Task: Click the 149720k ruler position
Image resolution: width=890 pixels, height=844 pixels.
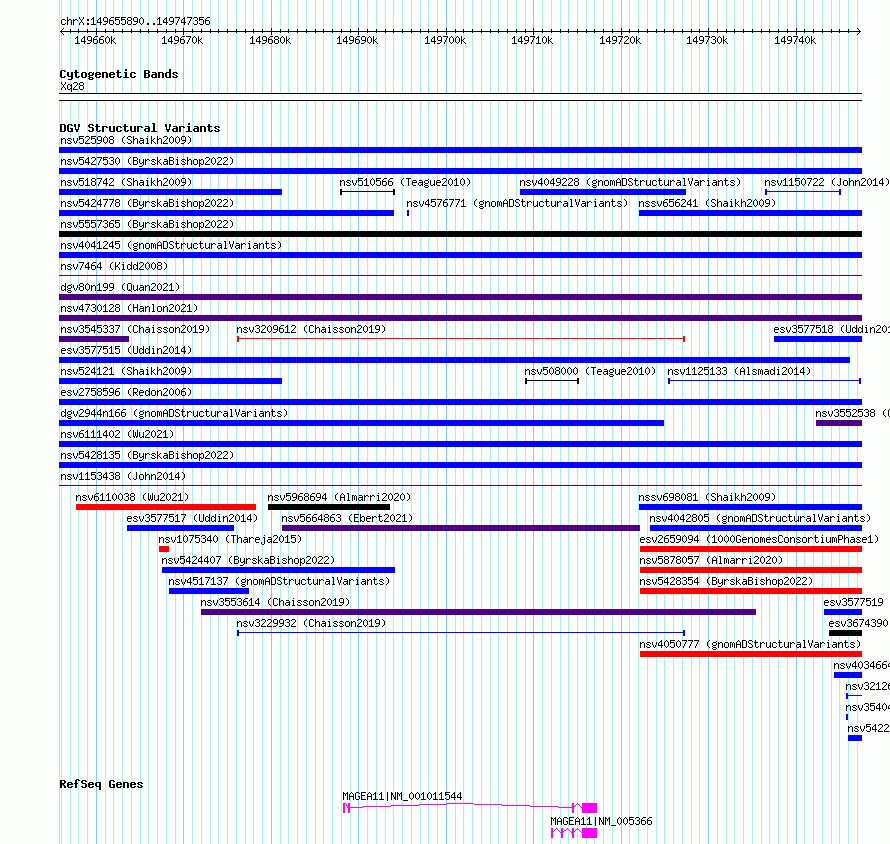Action: pos(620,40)
